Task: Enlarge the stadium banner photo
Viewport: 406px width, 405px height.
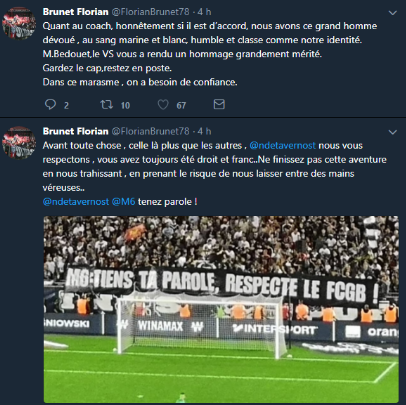Action: 221,309
